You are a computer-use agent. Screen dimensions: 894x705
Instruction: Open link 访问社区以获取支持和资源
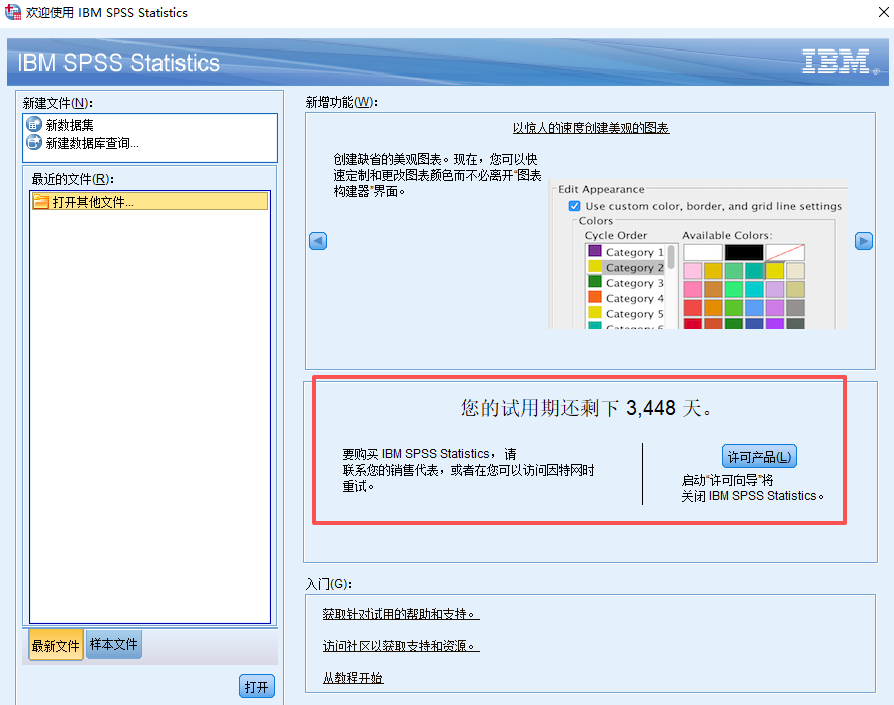click(x=401, y=646)
